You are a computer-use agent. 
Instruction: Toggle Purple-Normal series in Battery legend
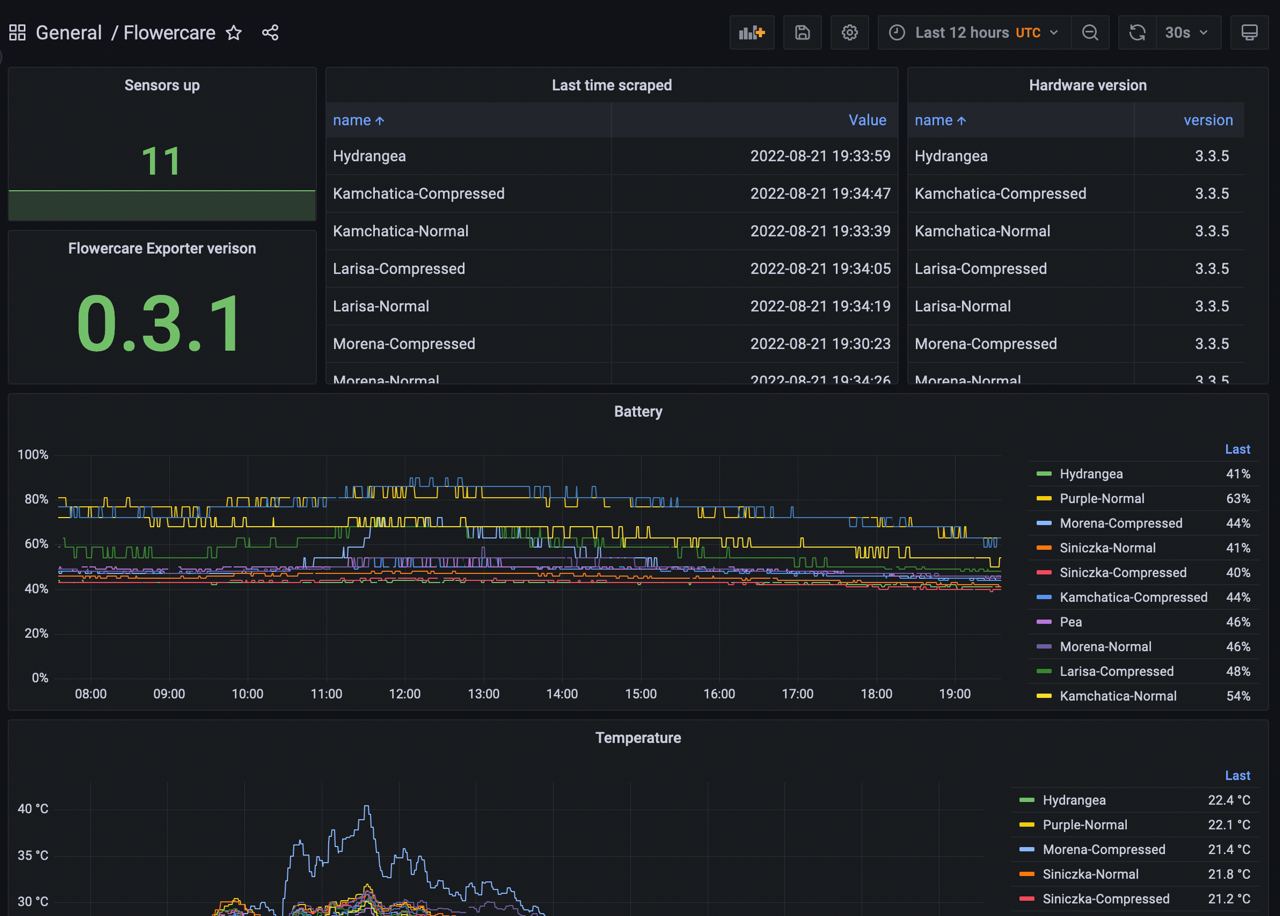coord(1101,498)
